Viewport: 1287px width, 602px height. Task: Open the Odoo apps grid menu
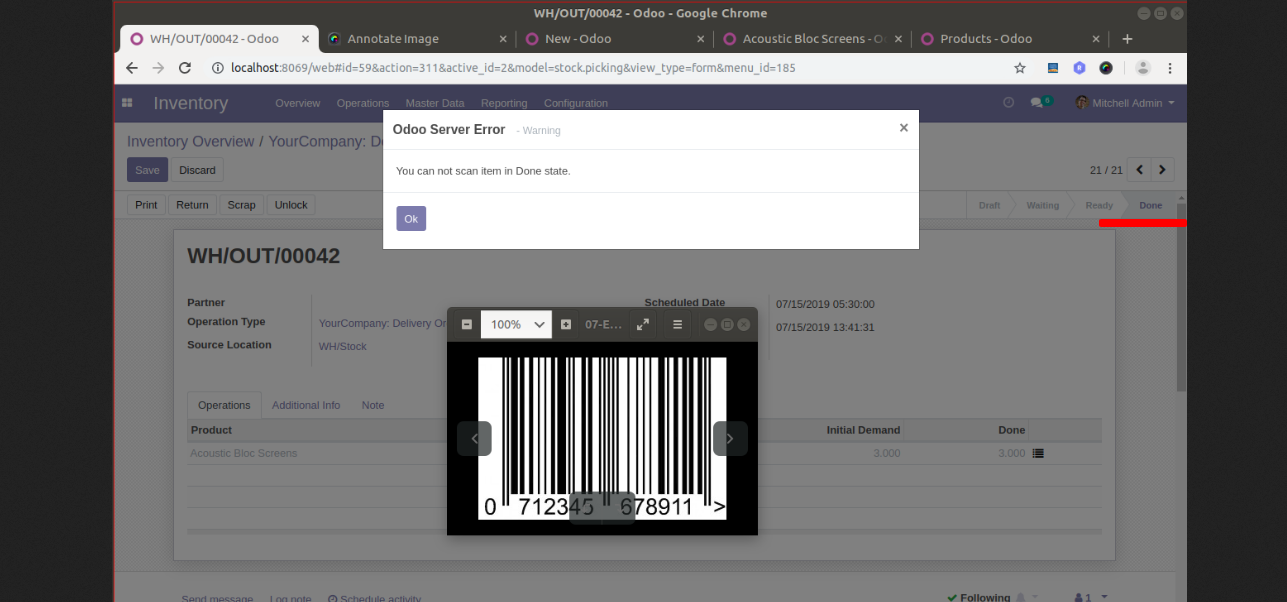(127, 103)
